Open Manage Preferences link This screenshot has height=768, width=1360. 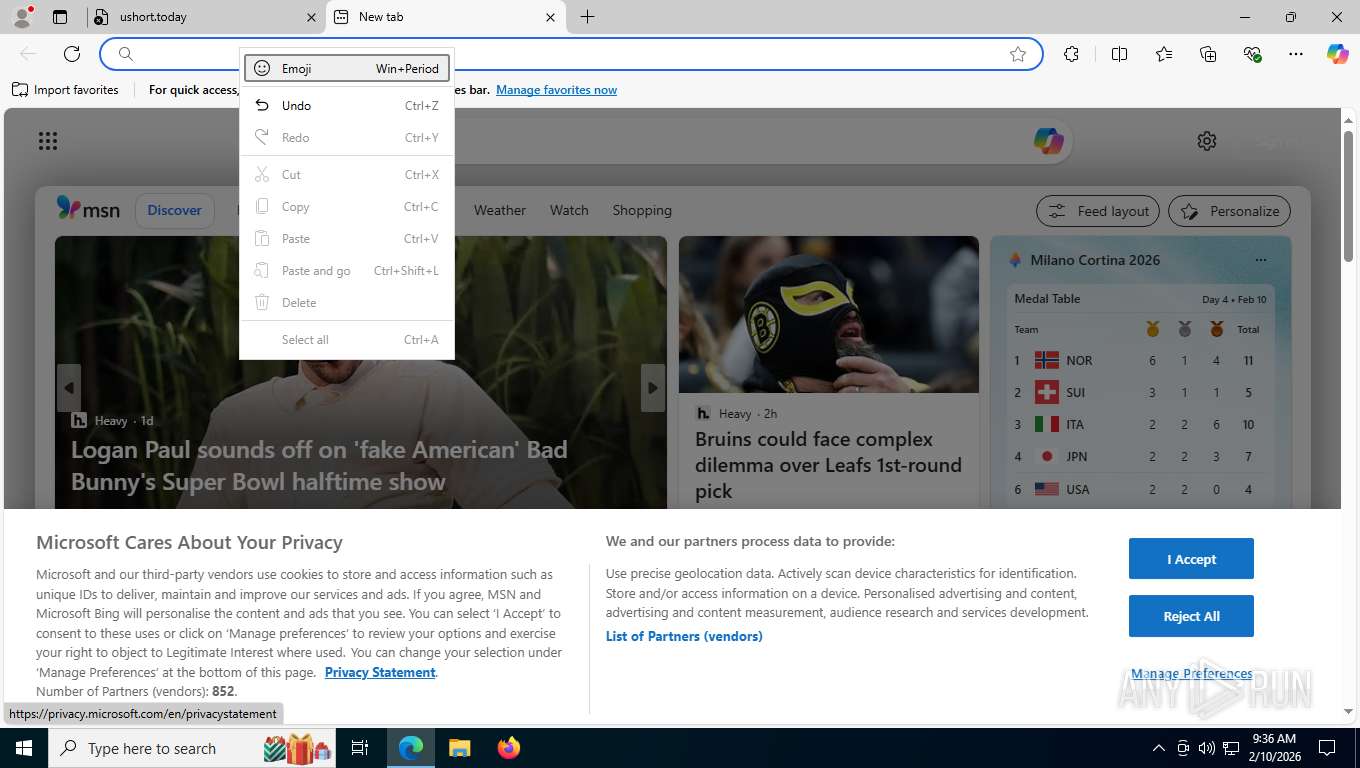pos(1191,673)
